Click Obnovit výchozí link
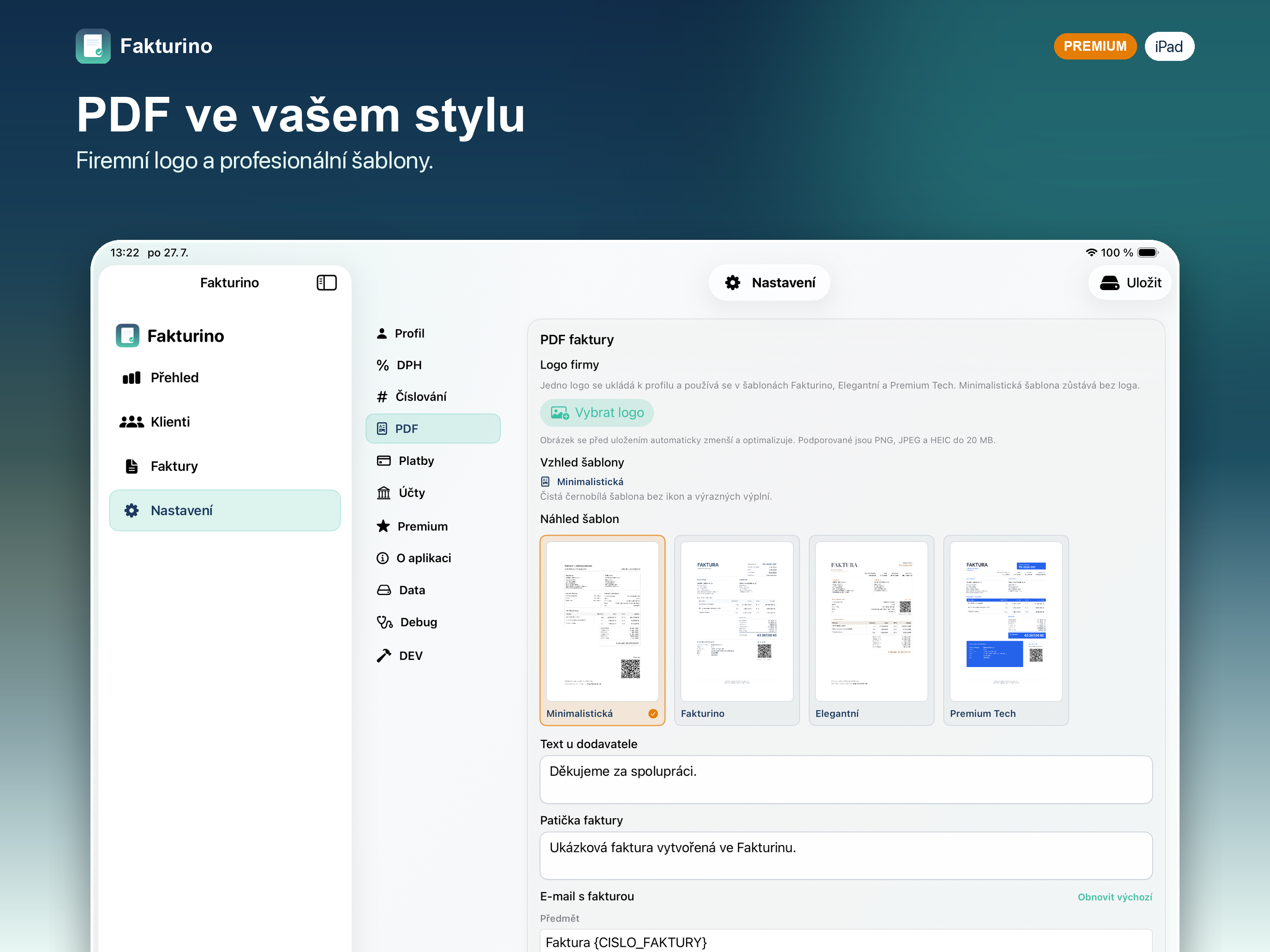The image size is (1270, 952). click(x=1114, y=897)
